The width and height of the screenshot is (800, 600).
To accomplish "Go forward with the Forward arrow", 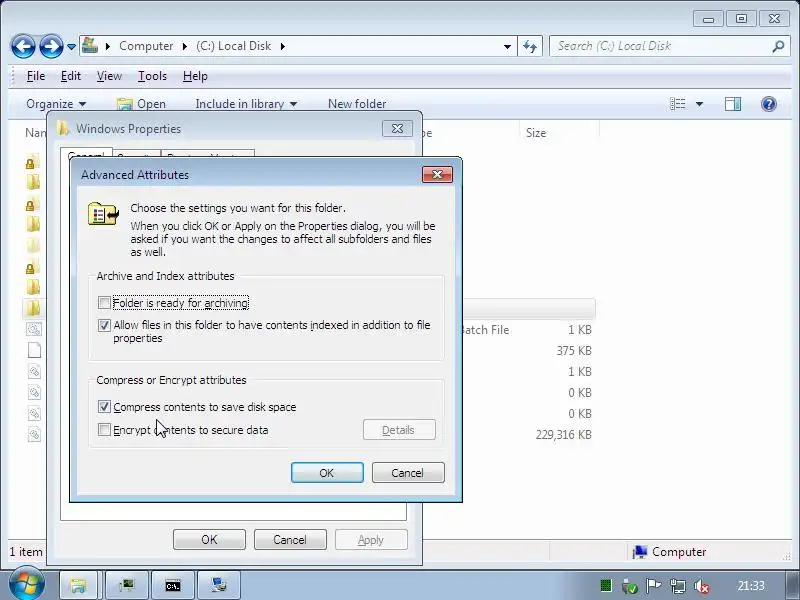I will [51, 46].
